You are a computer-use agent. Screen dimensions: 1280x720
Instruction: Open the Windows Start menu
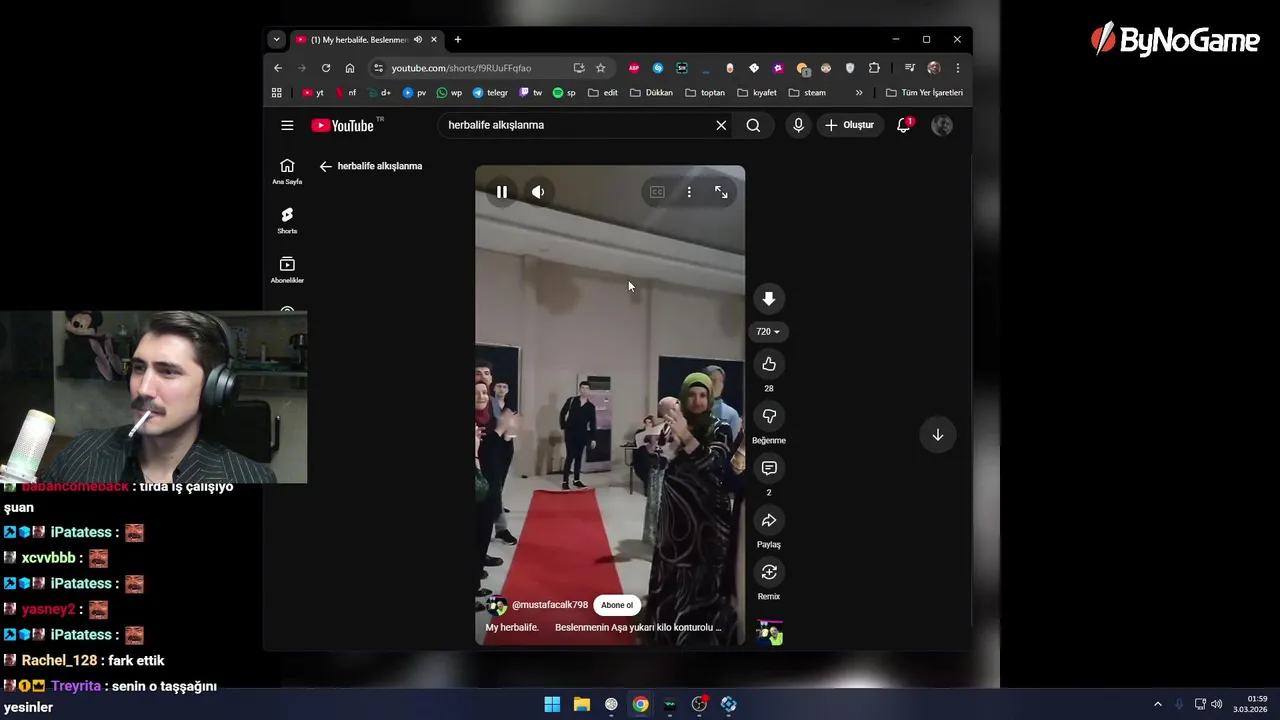tap(552, 704)
